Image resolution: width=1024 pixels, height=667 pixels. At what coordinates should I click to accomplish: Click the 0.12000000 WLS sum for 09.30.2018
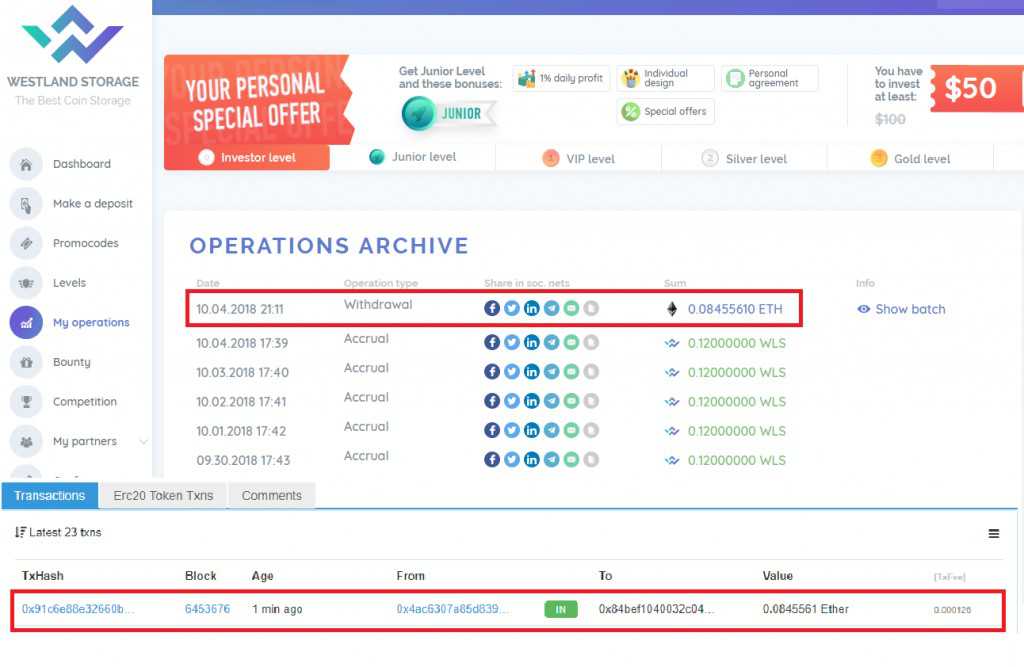[737, 461]
